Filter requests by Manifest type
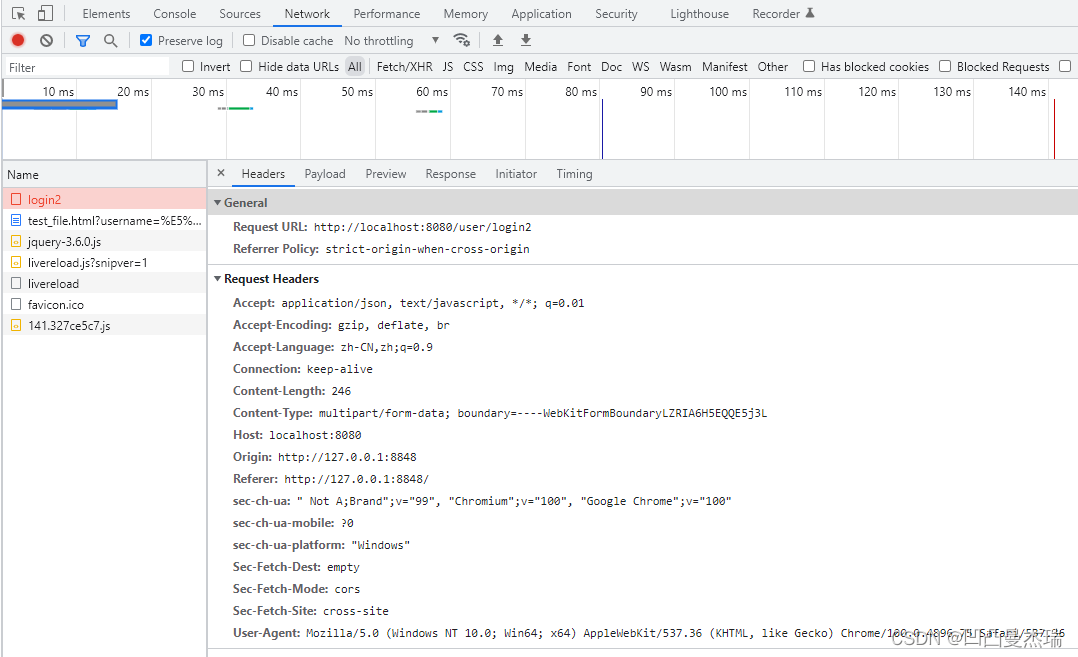Screen dimensions: 1078x657 pos(725,67)
